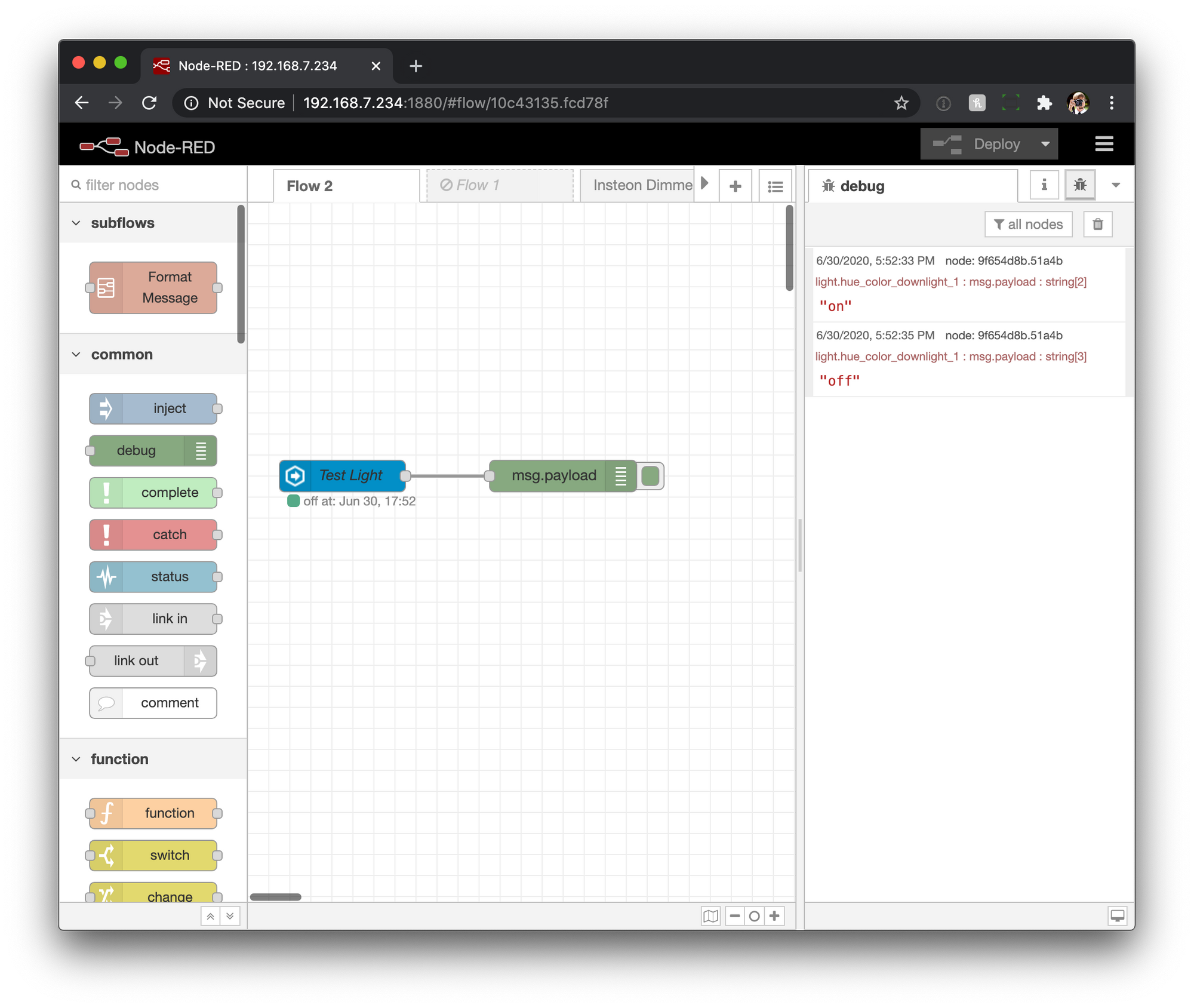
Task: Collapse the function palette category
Action: coord(76,760)
